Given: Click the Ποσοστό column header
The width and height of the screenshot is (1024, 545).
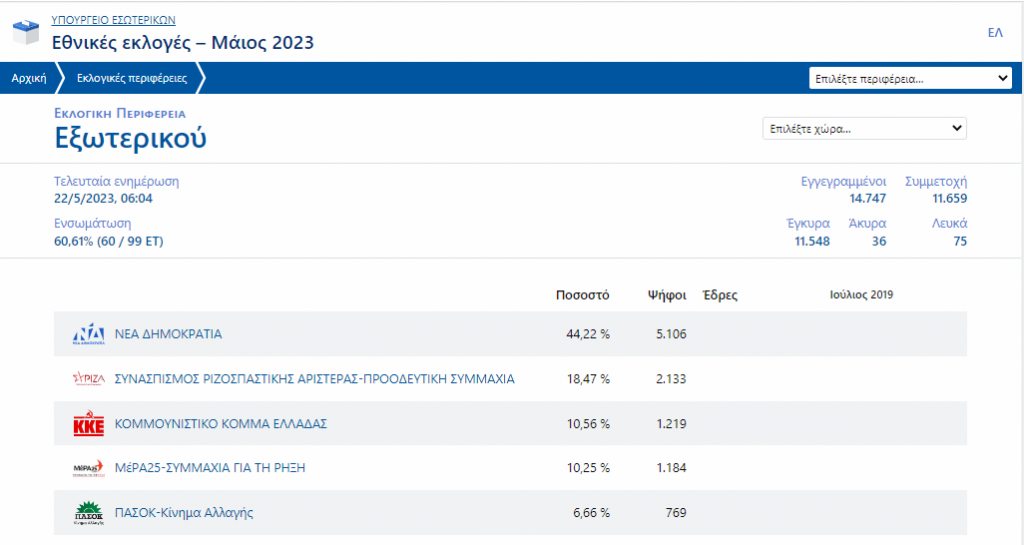Looking at the screenshot, I should (x=582, y=295).
